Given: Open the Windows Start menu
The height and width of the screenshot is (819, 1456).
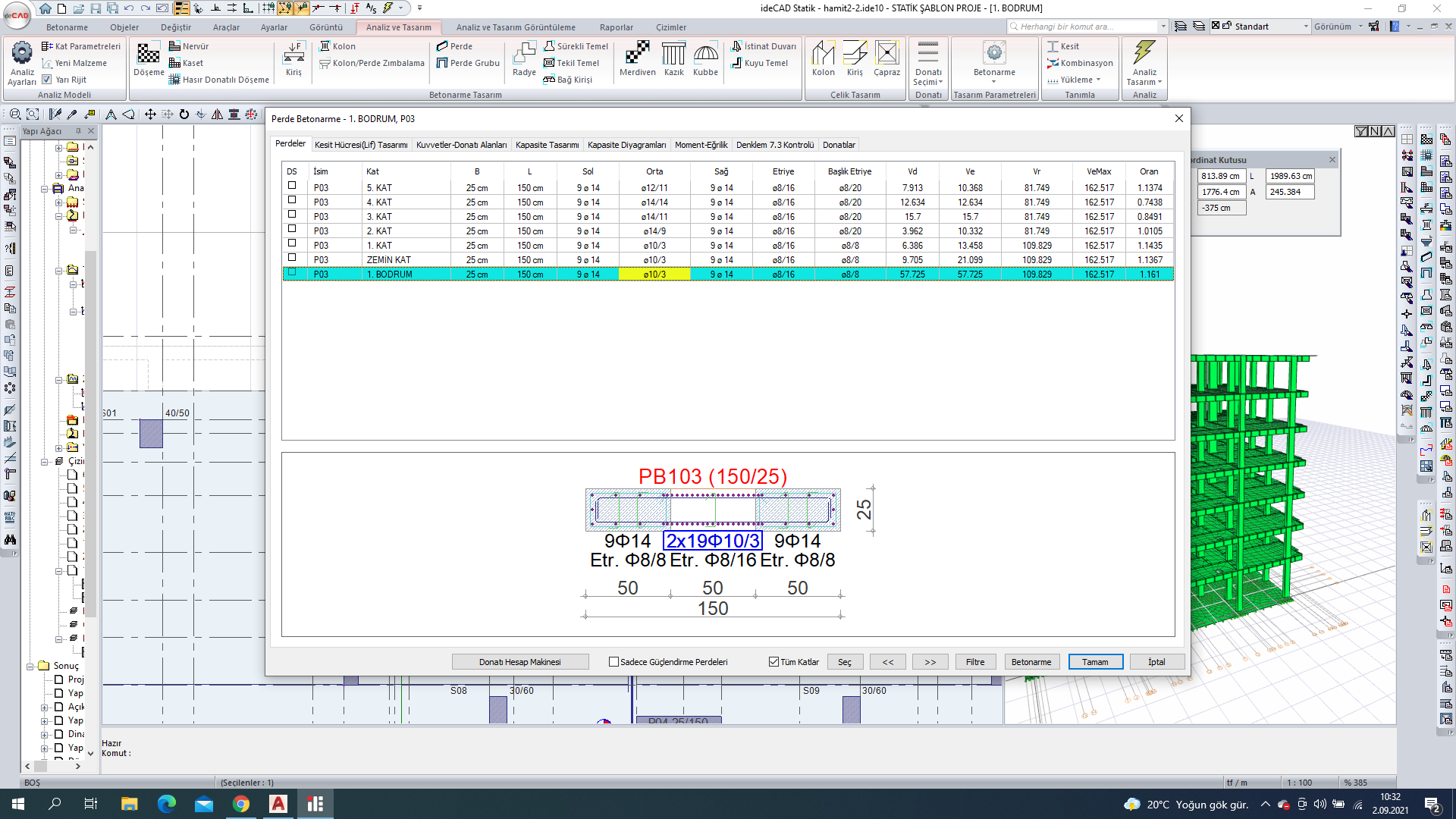Looking at the screenshot, I should (18, 804).
